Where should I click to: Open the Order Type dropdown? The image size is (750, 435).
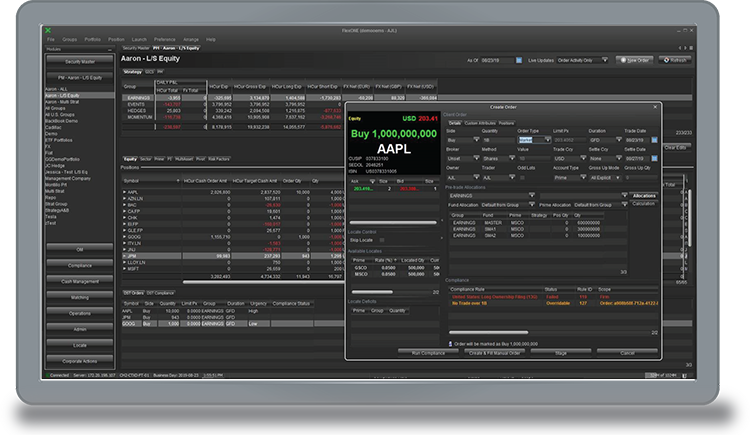pos(547,140)
